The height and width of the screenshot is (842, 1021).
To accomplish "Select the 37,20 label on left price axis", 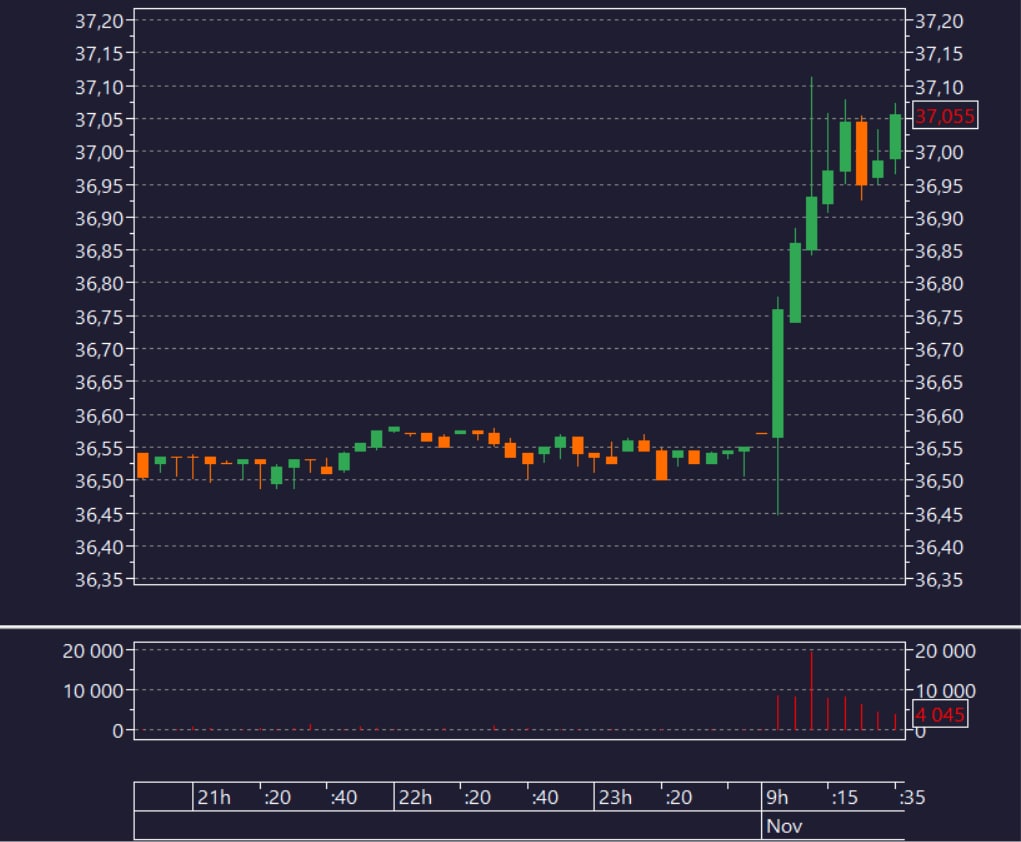I will click(99, 21).
